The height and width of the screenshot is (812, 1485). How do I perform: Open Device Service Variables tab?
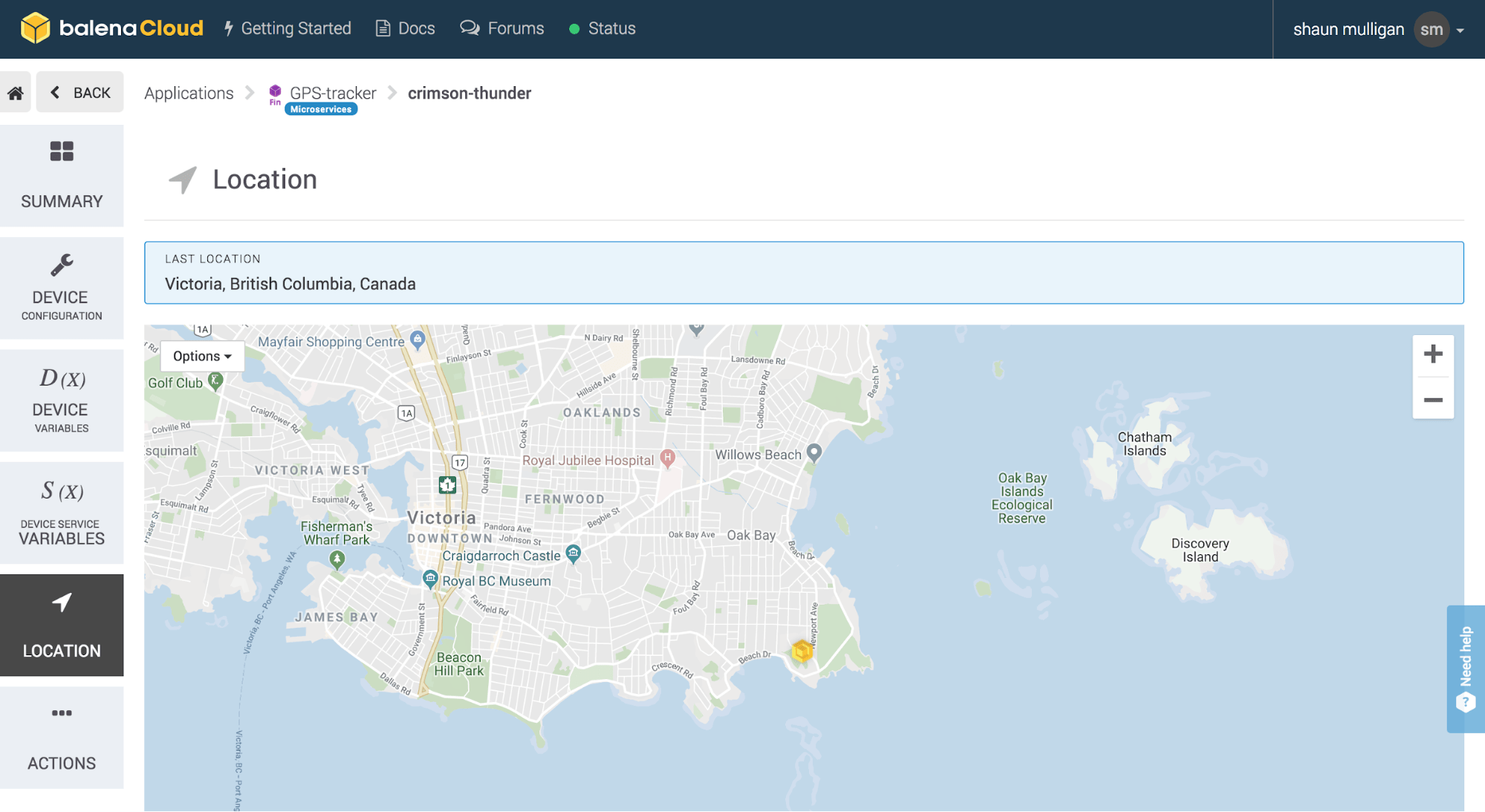[x=62, y=513]
